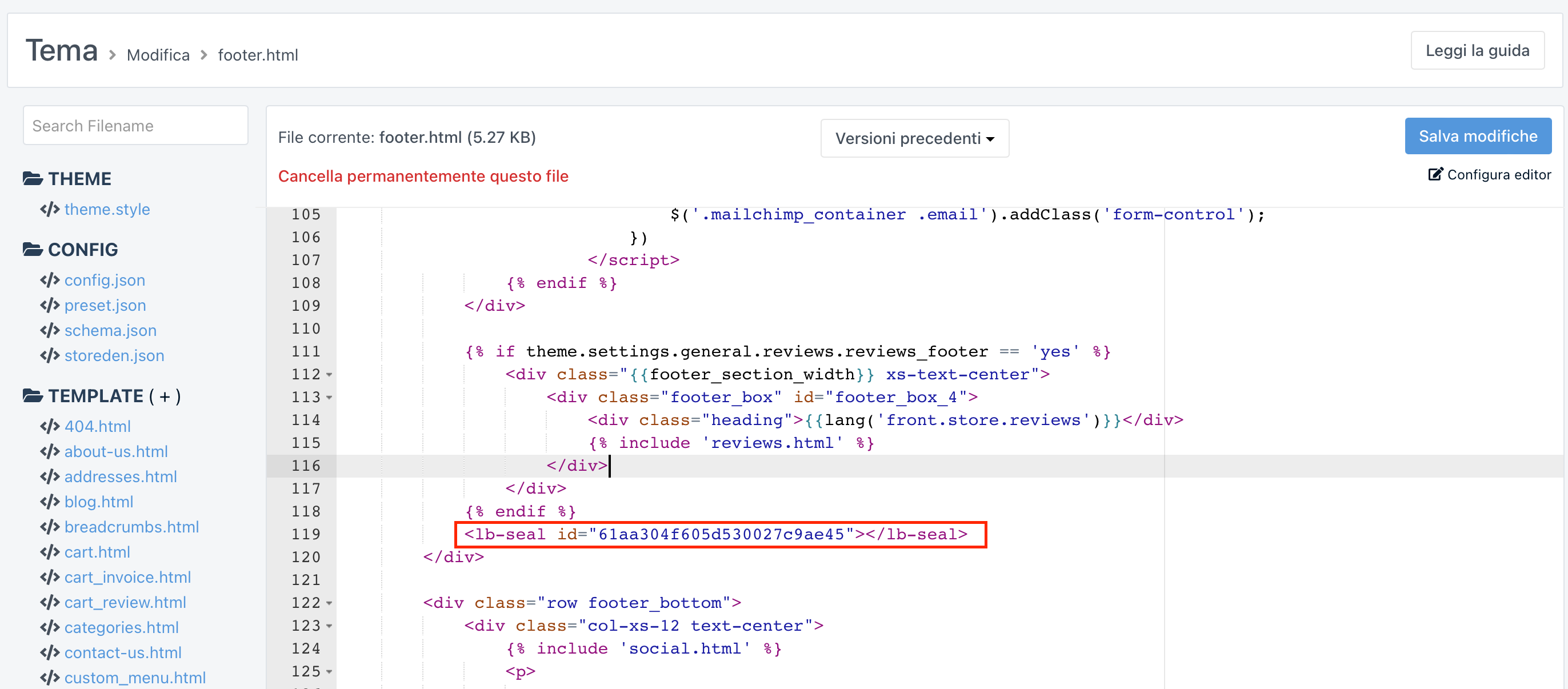Click code icon beside 404.html
This screenshot has width=1568, height=689.
(x=50, y=426)
